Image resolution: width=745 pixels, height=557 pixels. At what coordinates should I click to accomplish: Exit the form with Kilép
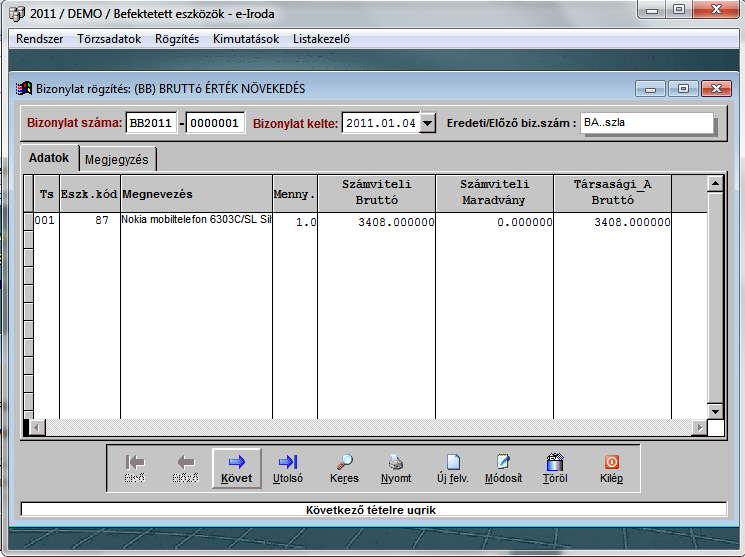[611, 468]
